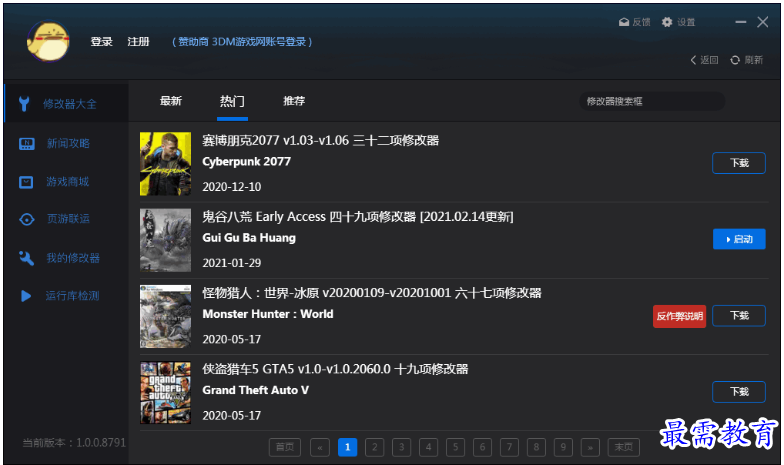Click date 2020-12-10 under Cyberpunk 2077
Screen dimensions: 784x465
click(x=232, y=187)
